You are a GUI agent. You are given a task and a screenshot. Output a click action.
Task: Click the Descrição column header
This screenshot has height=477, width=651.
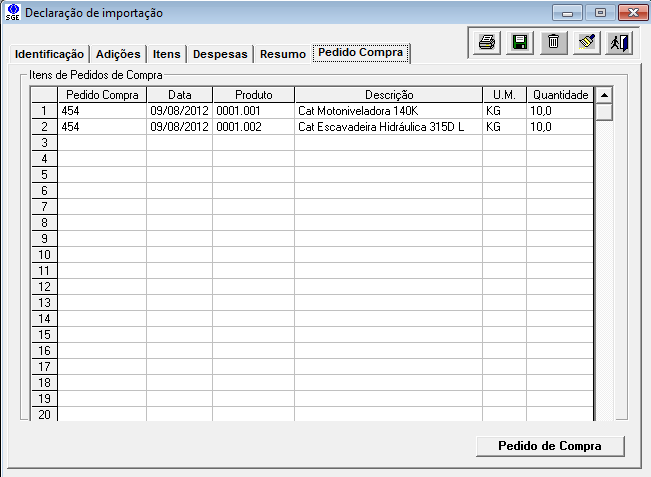click(x=388, y=95)
